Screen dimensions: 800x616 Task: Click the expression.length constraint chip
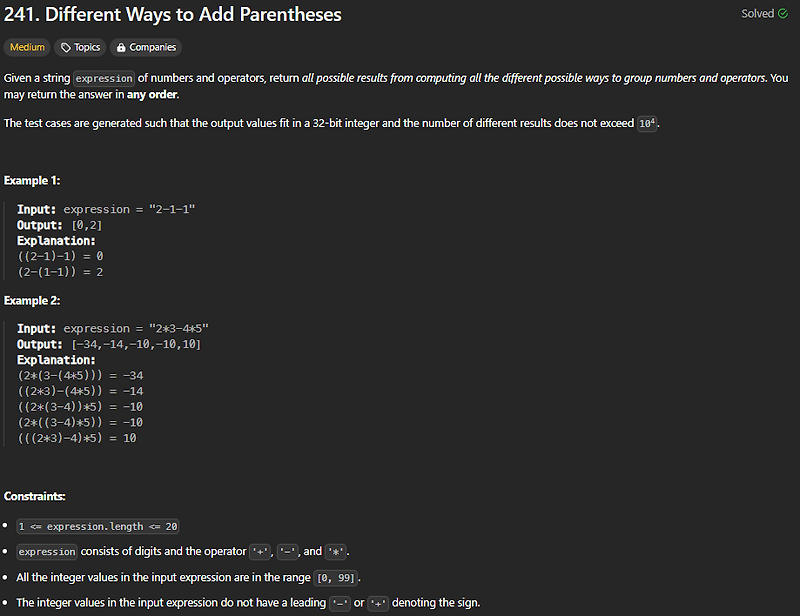97,525
